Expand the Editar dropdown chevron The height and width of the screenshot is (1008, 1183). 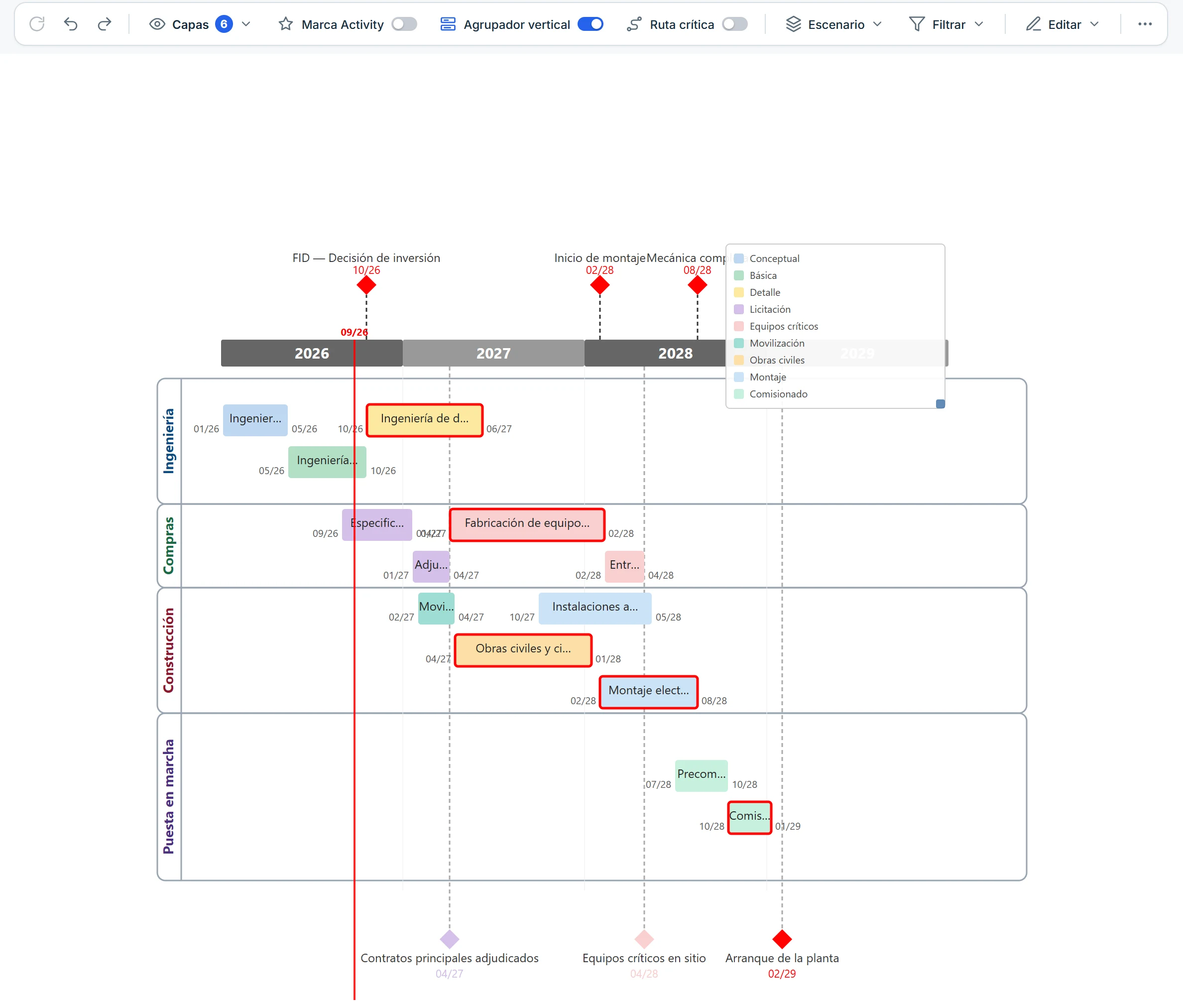point(1094,24)
